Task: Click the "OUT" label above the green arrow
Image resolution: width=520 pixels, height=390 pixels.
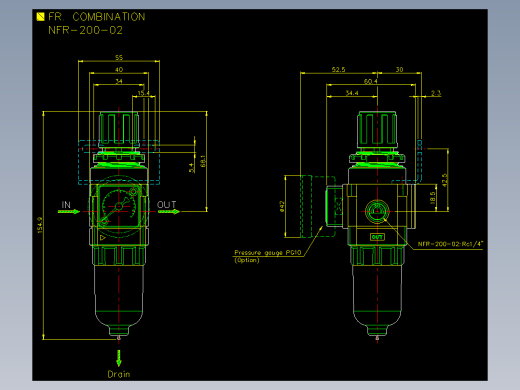Action: point(166,205)
